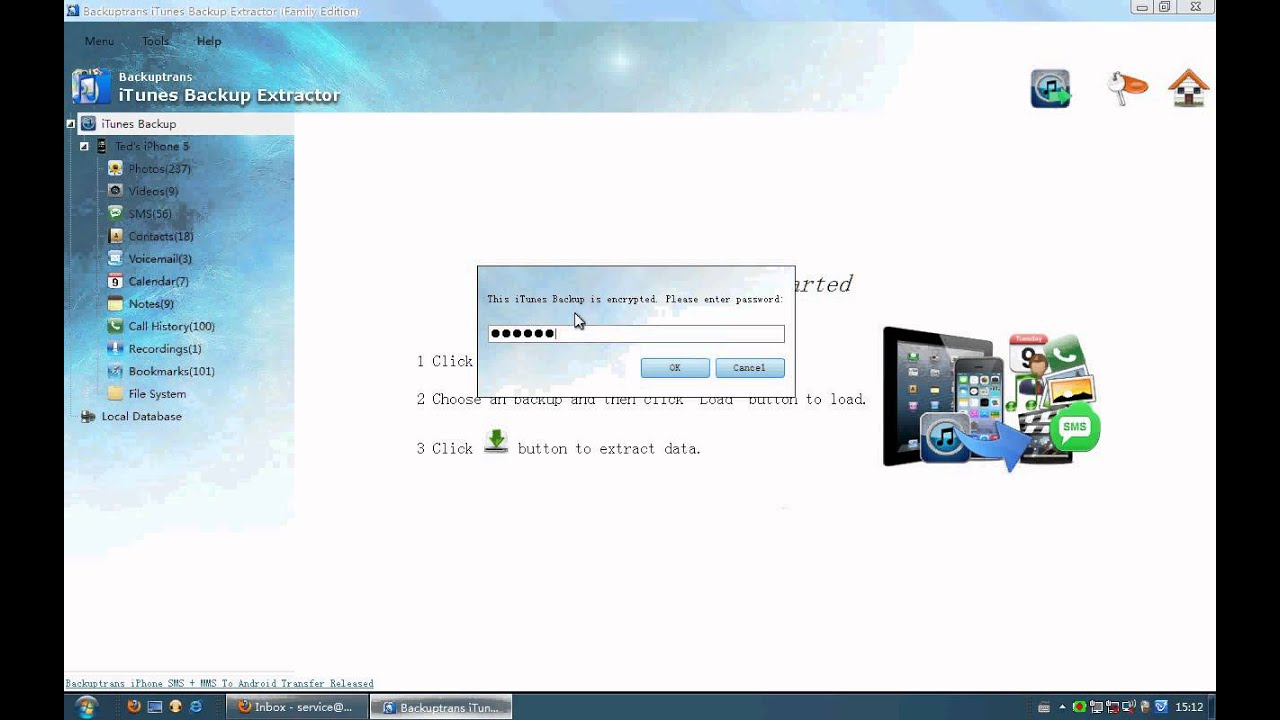Open Call History(100) in the tree

coord(171,326)
